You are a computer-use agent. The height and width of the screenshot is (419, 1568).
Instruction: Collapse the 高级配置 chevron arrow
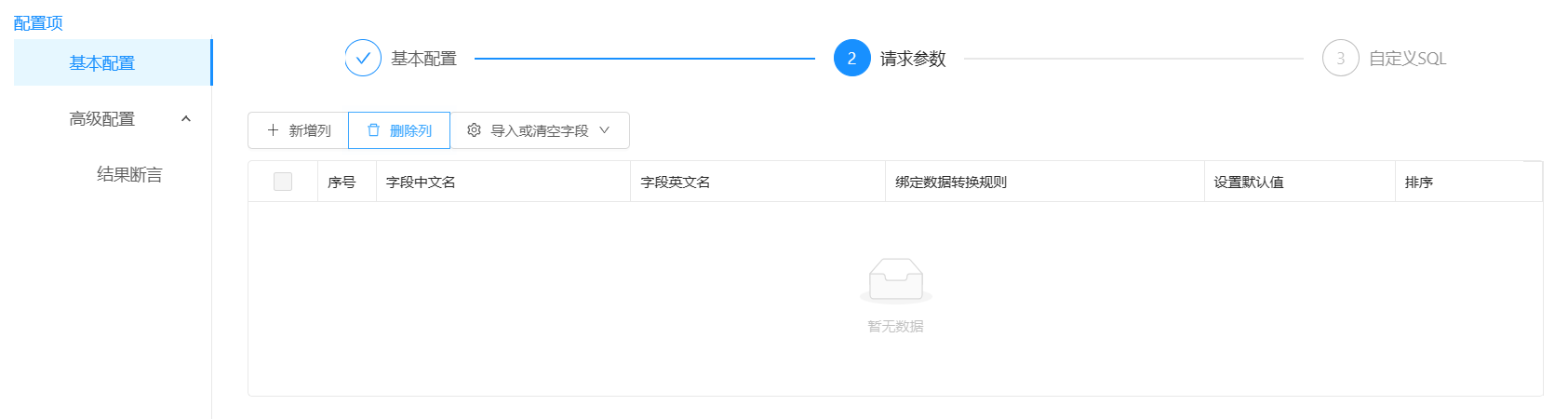[x=186, y=119]
